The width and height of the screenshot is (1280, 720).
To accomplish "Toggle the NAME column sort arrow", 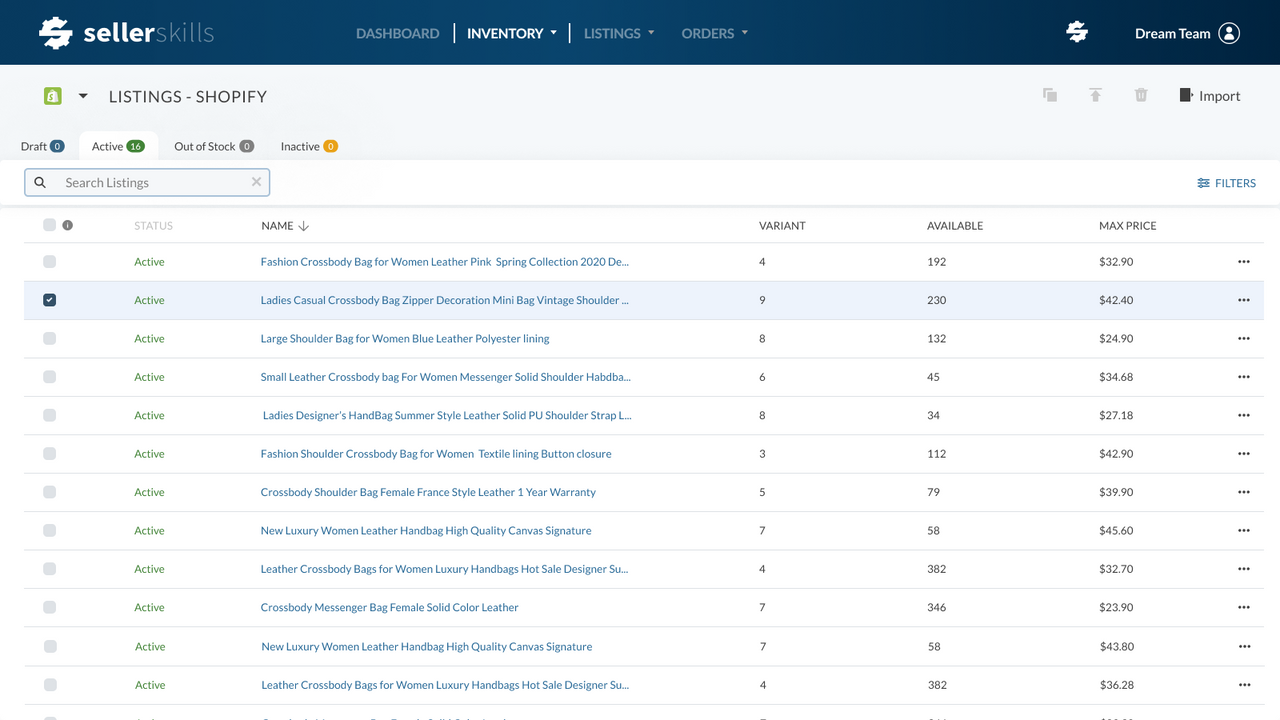I will [x=302, y=225].
